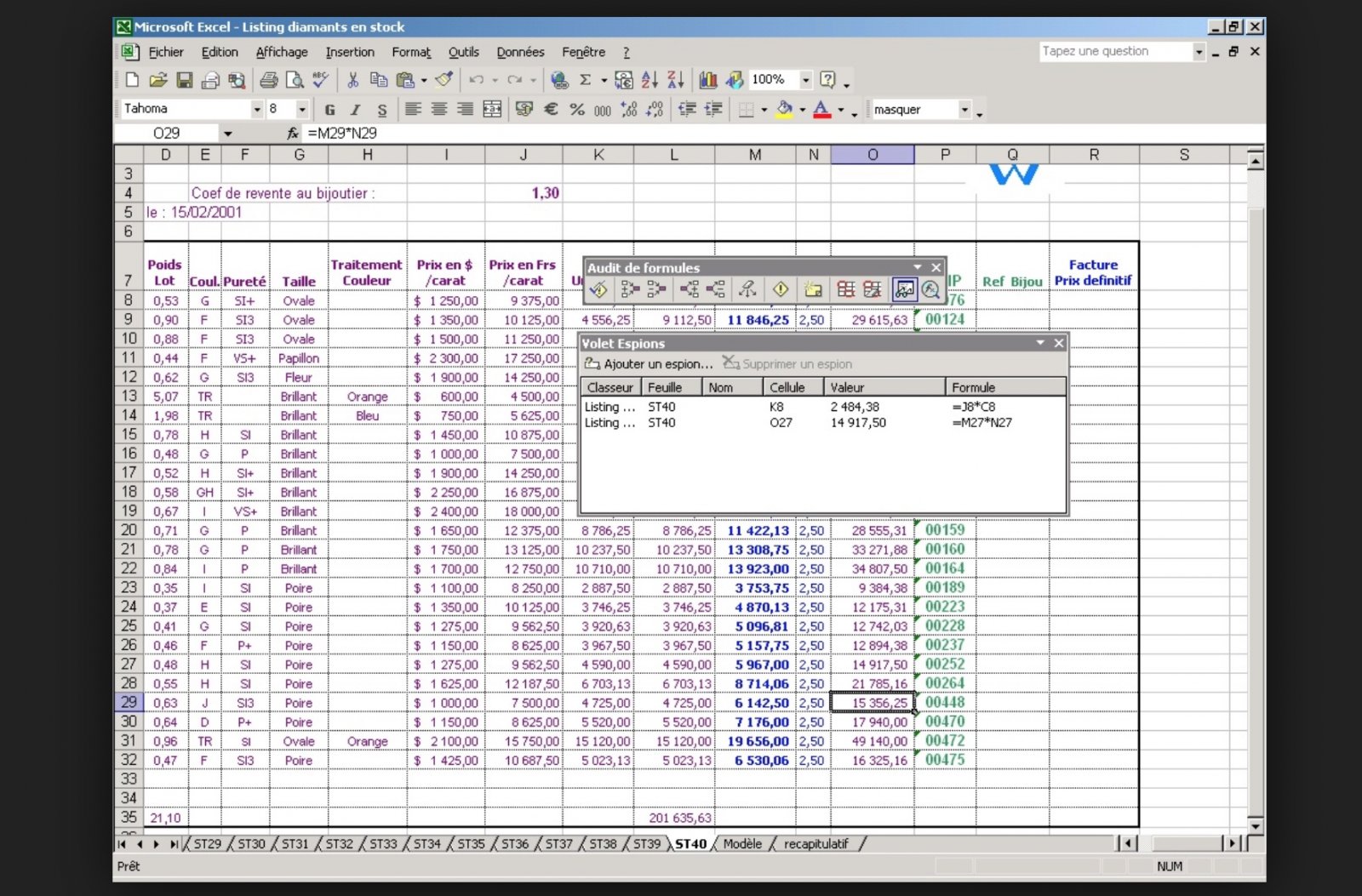Screen dimensions: 1362x896
Task: Click the sort ascending A-Z icon
Action: click(x=650, y=80)
